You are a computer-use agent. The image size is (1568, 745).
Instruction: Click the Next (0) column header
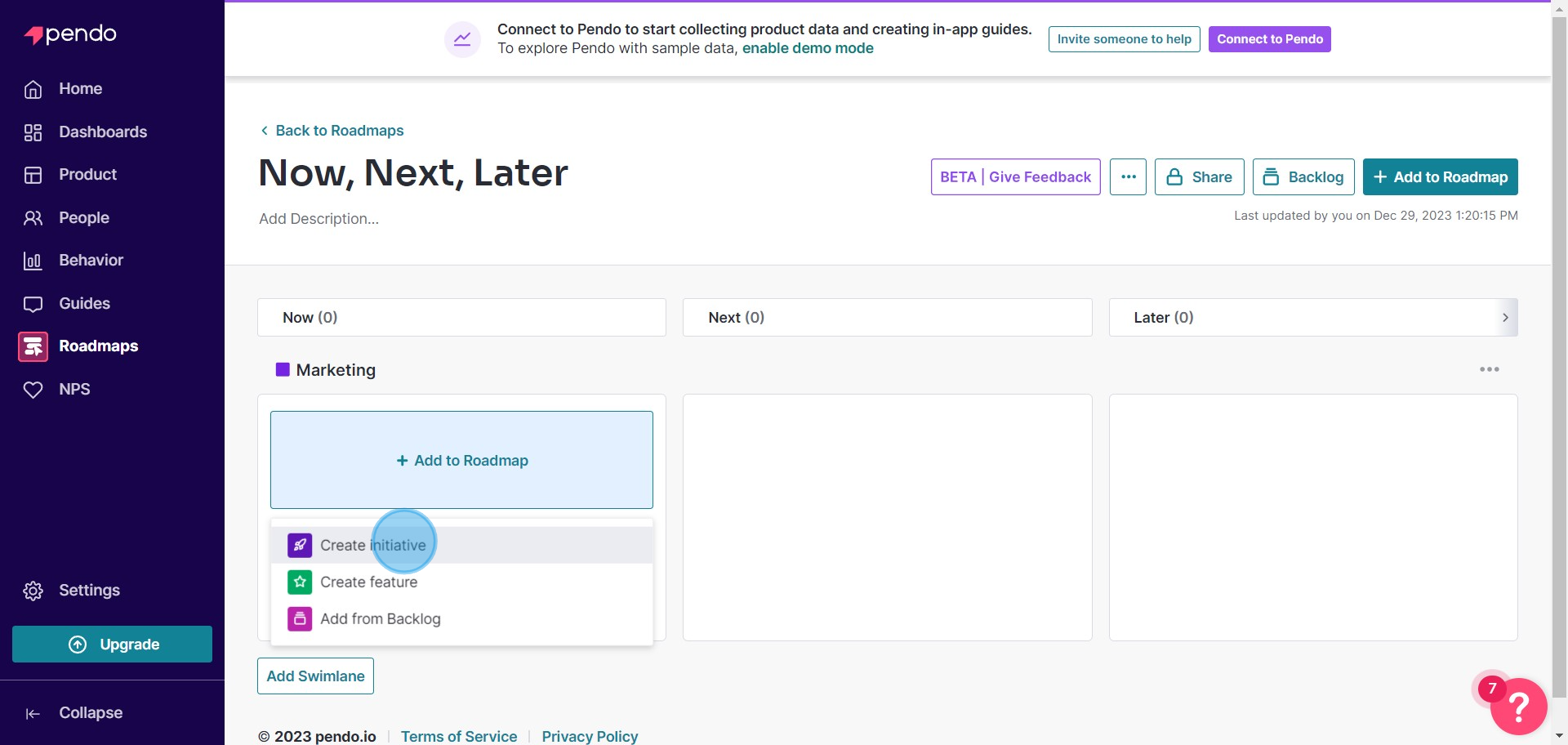tap(887, 317)
